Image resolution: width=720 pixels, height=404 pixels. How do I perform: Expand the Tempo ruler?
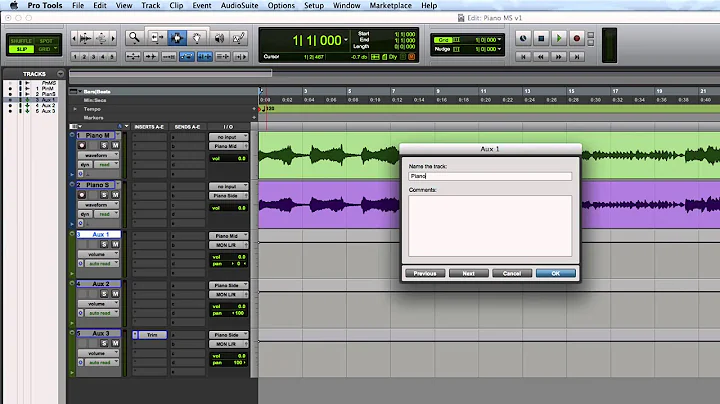75,109
